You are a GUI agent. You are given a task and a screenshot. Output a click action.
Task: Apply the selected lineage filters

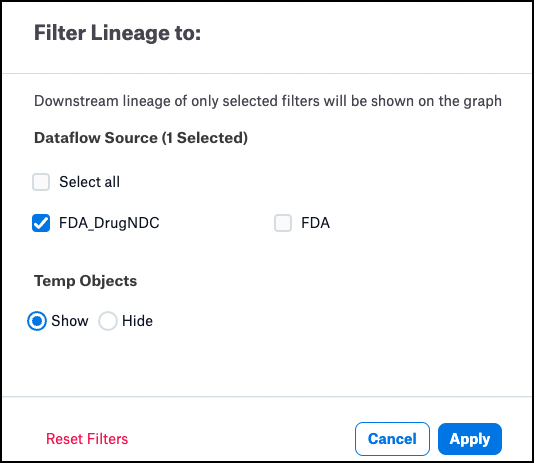click(470, 439)
